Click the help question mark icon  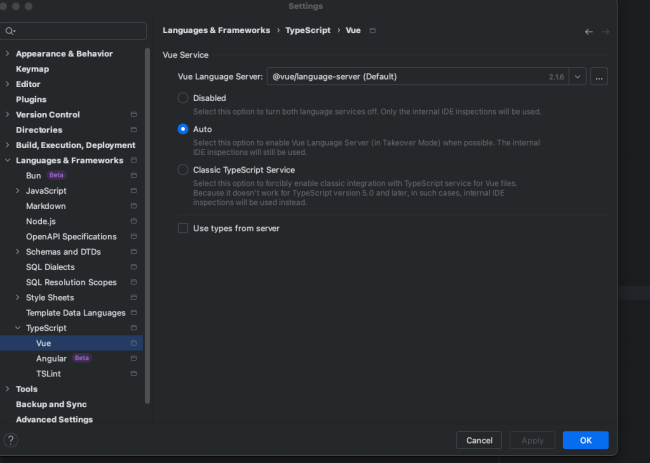pyautogui.click(x=11, y=440)
